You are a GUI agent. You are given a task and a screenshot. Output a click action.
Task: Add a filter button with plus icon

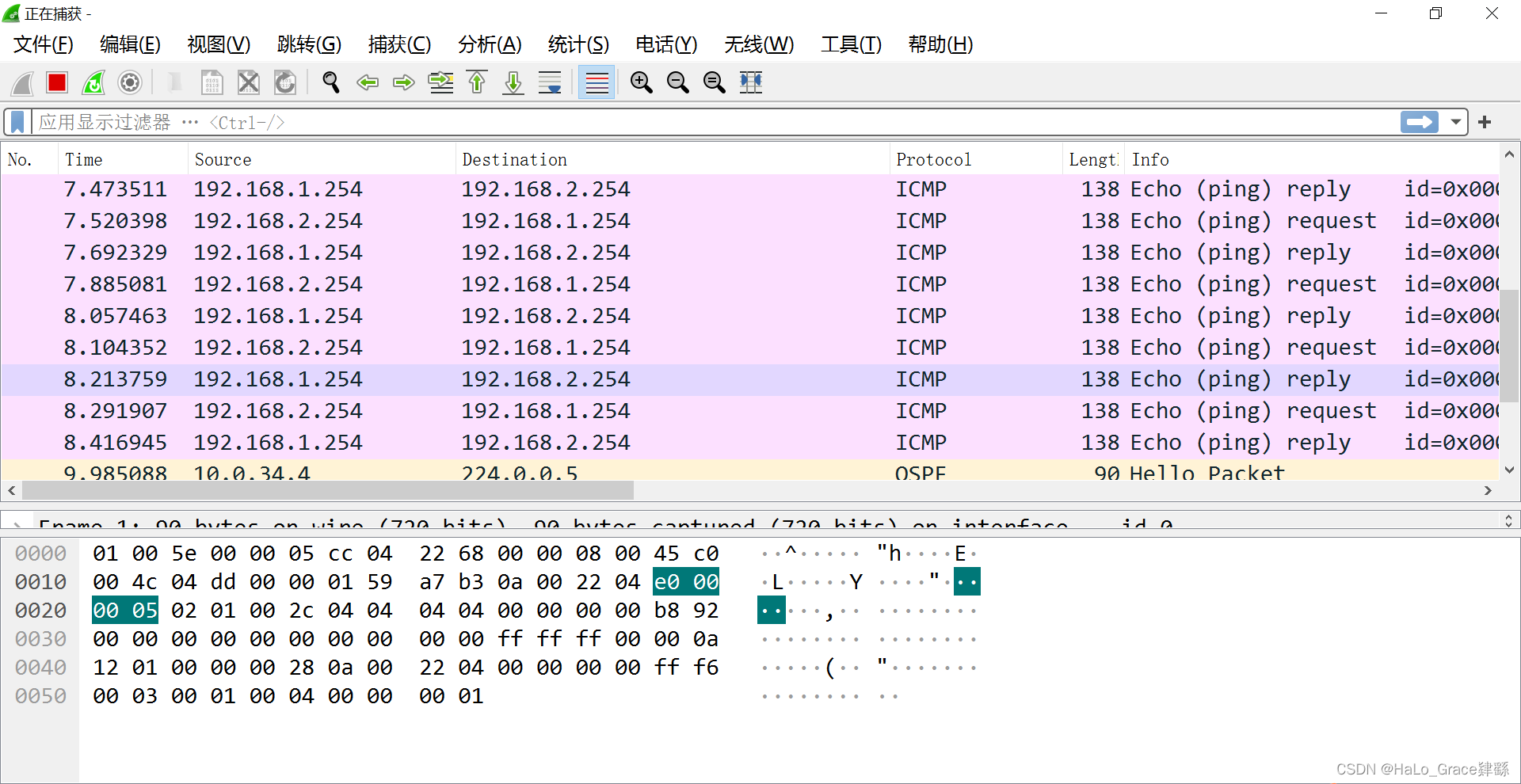(1485, 122)
